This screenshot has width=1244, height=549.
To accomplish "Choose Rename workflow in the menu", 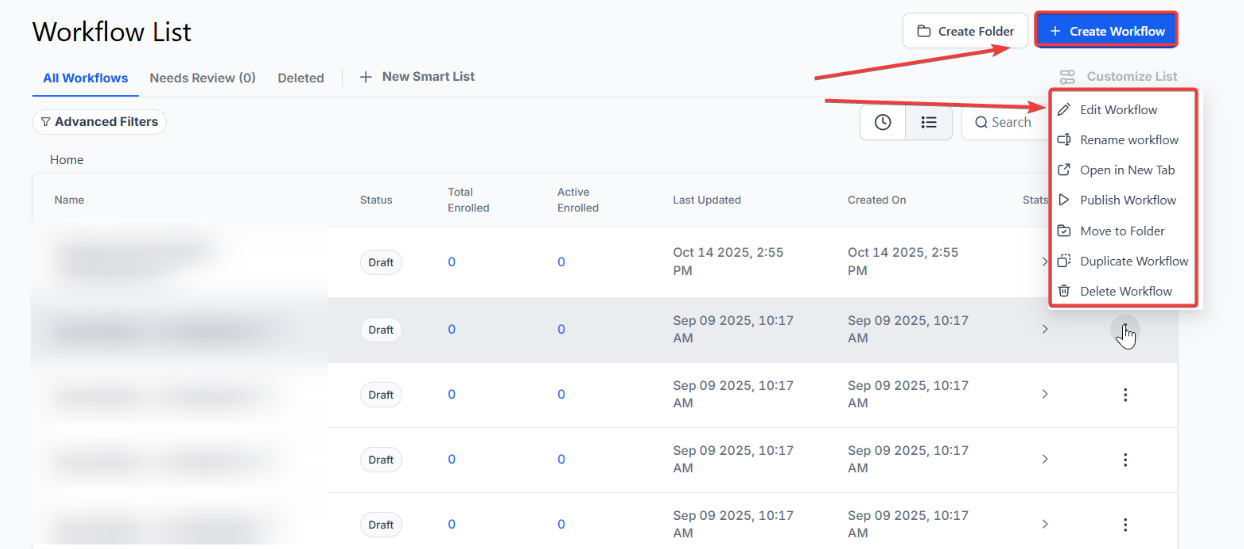I will tap(1128, 140).
